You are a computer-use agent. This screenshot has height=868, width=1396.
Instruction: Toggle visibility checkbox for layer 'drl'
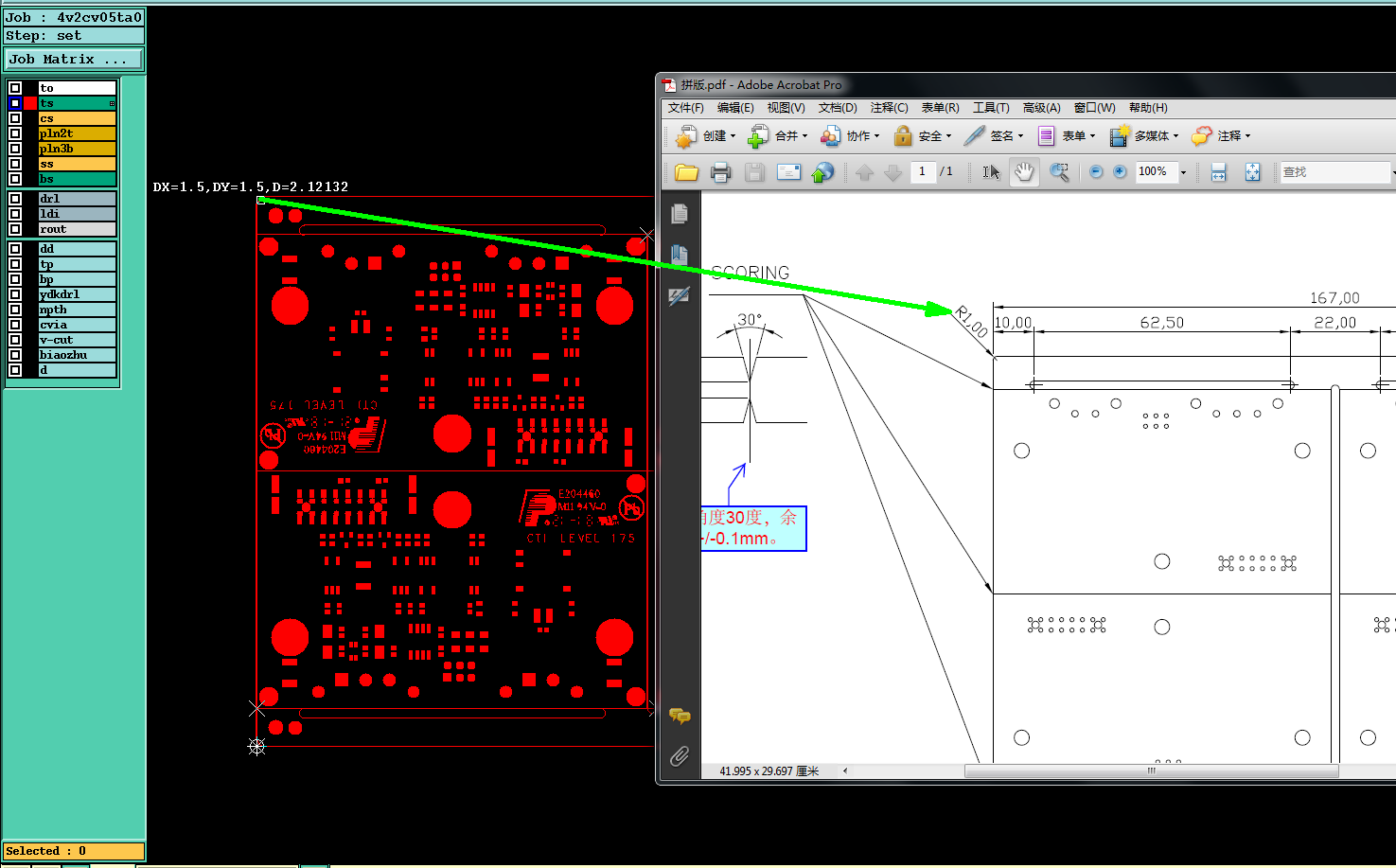(15, 199)
